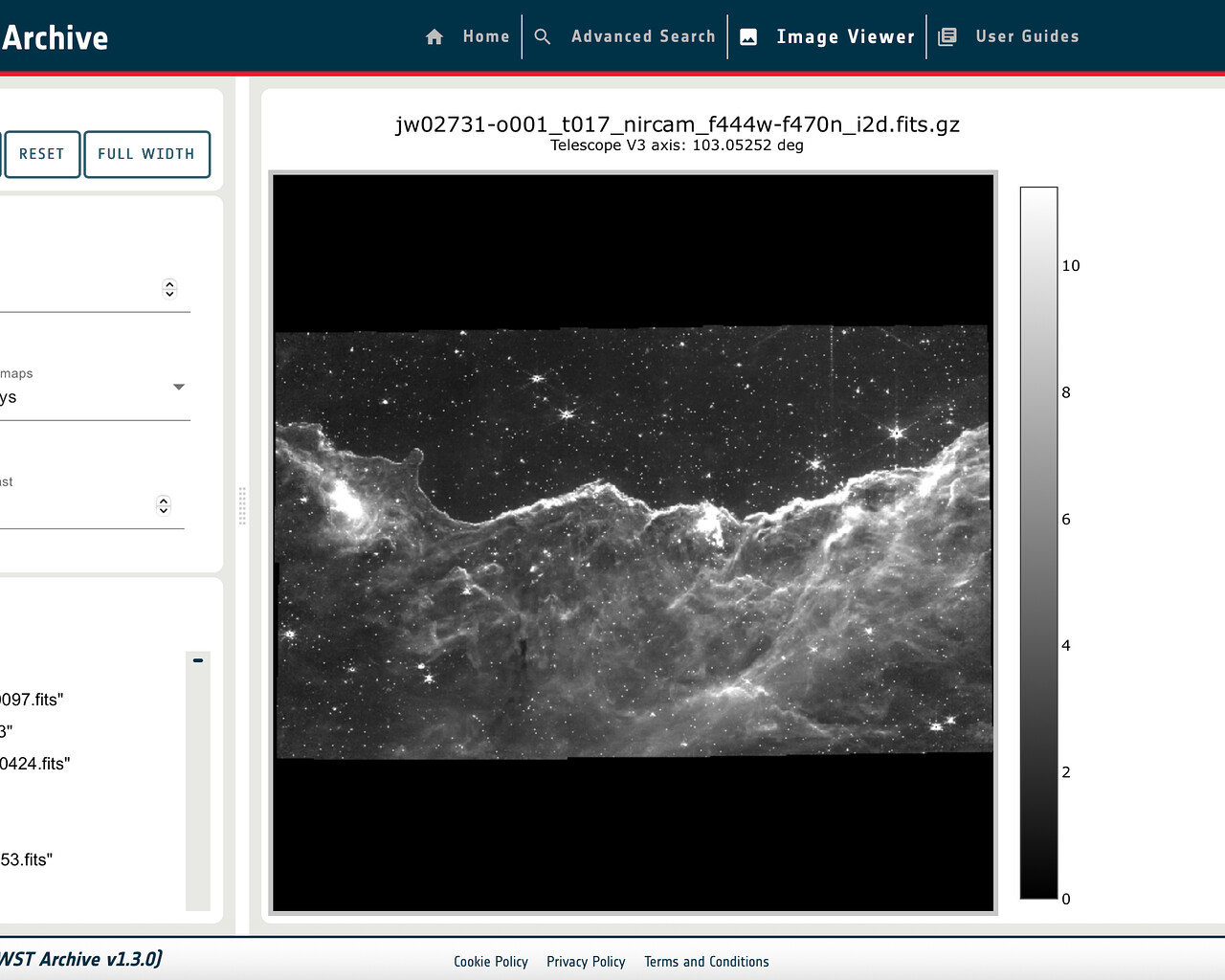Click the Advanced Search magnifier icon
Image resolution: width=1225 pixels, height=980 pixels.
pyautogui.click(x=543, y=36)
